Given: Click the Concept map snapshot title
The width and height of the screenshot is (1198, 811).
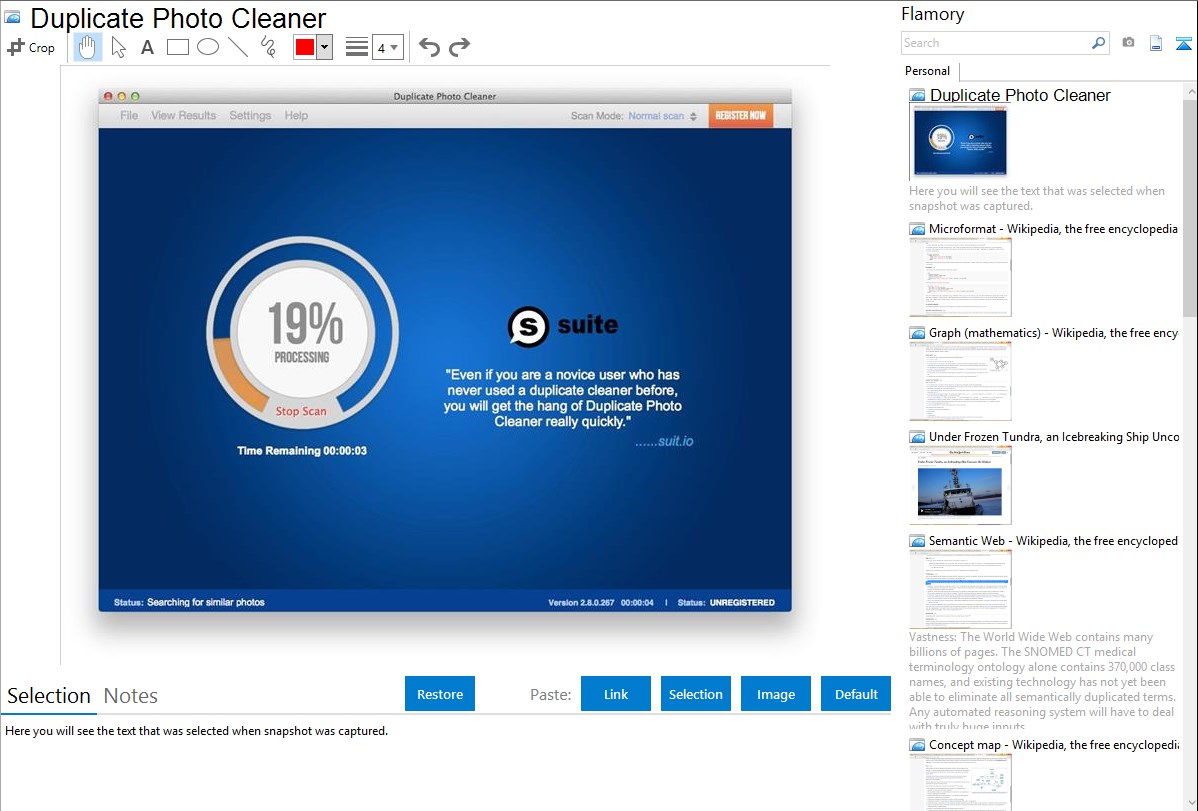Looking at the screenshot, I should pos(1054,744).
